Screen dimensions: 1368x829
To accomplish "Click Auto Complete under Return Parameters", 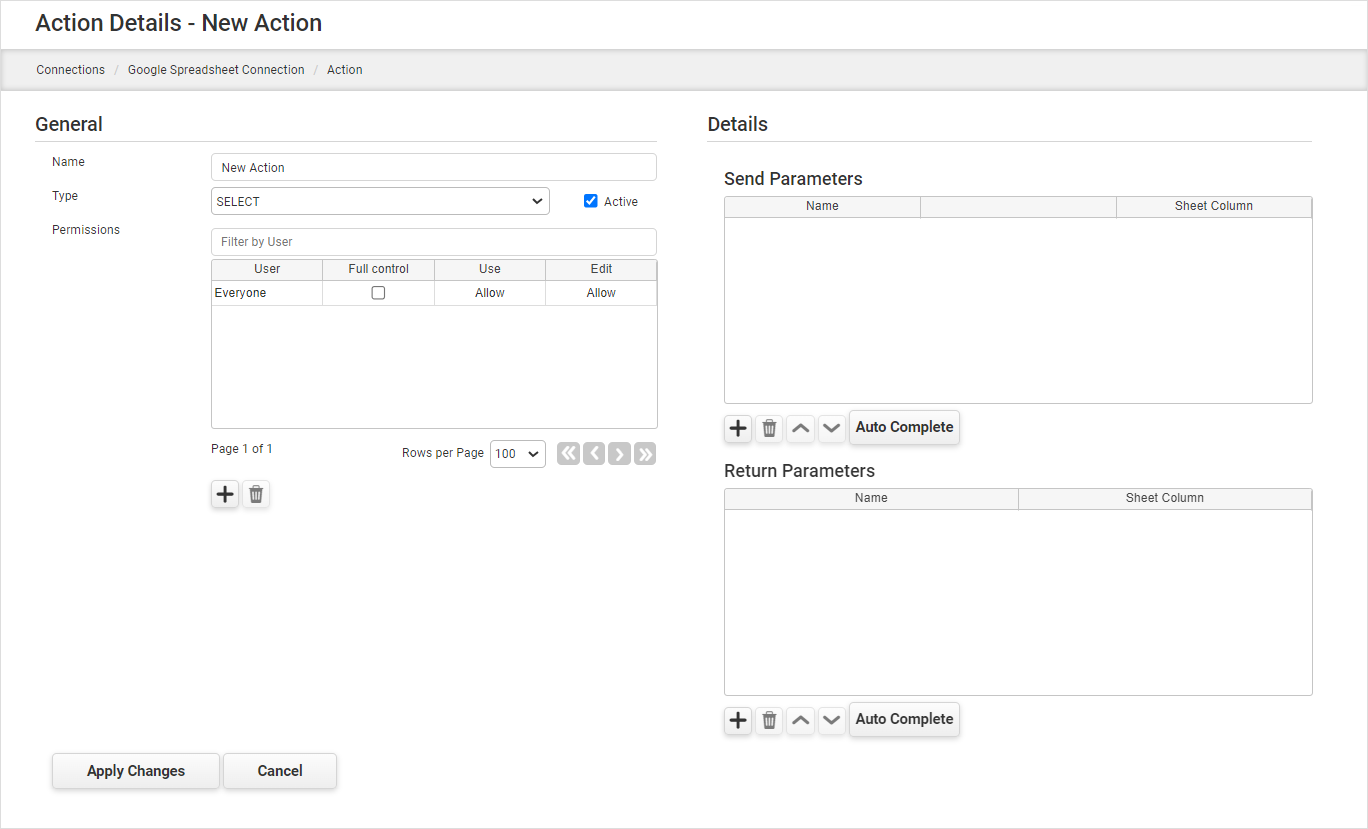I will 905,719.
